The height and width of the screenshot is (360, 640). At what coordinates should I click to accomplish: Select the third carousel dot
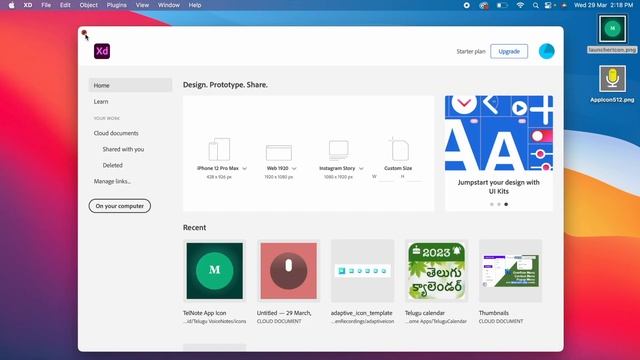coord(506,204)
